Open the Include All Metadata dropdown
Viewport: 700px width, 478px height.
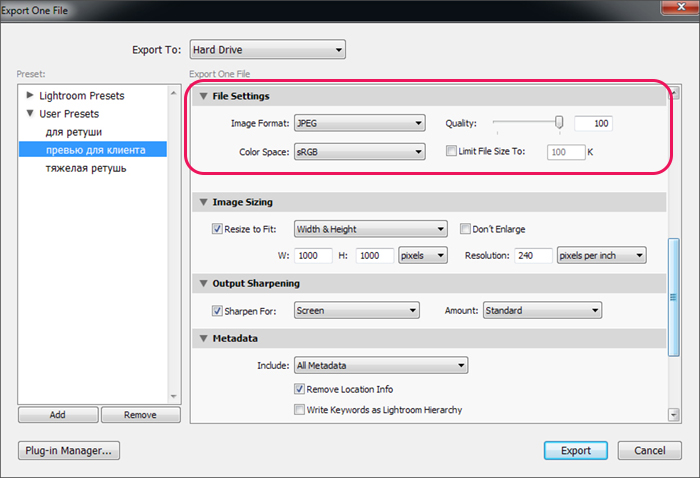381,366
